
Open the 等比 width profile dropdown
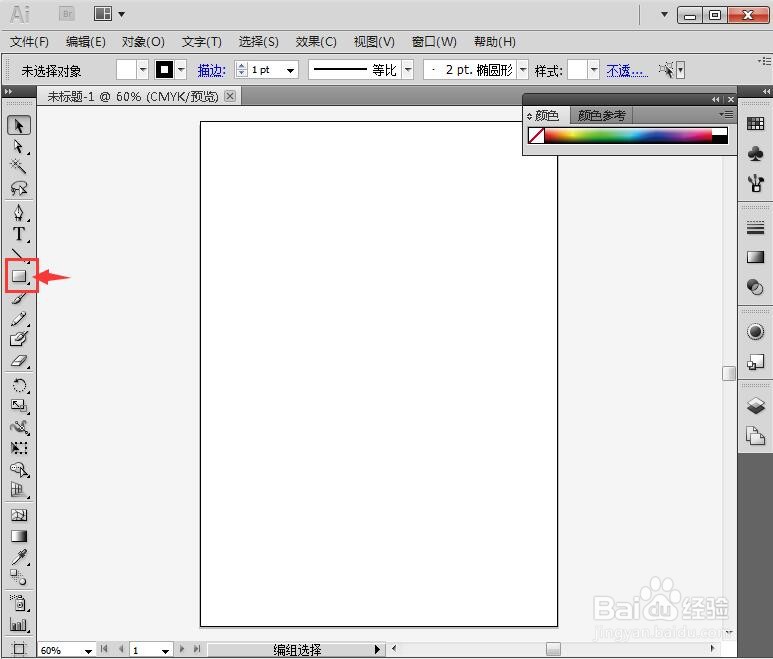tap(408, 70)
